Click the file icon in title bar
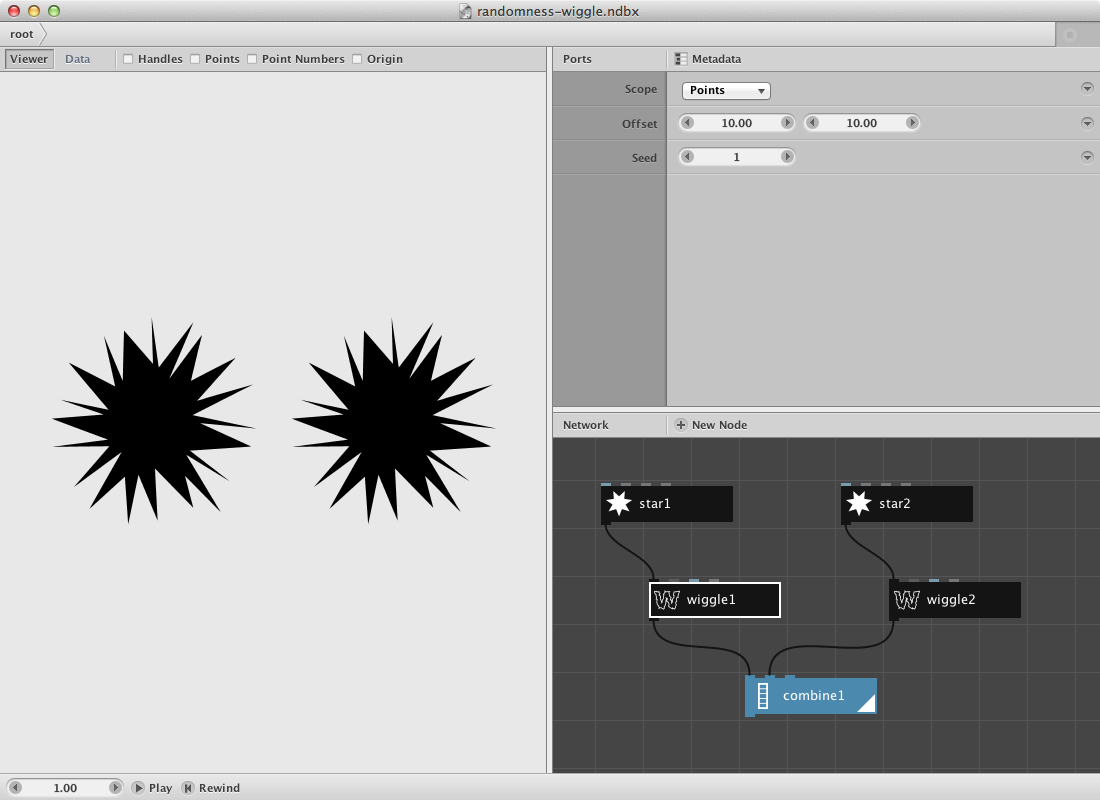Image resolution: width=1100 pixels, height=800 pixels. coord(465,11)
